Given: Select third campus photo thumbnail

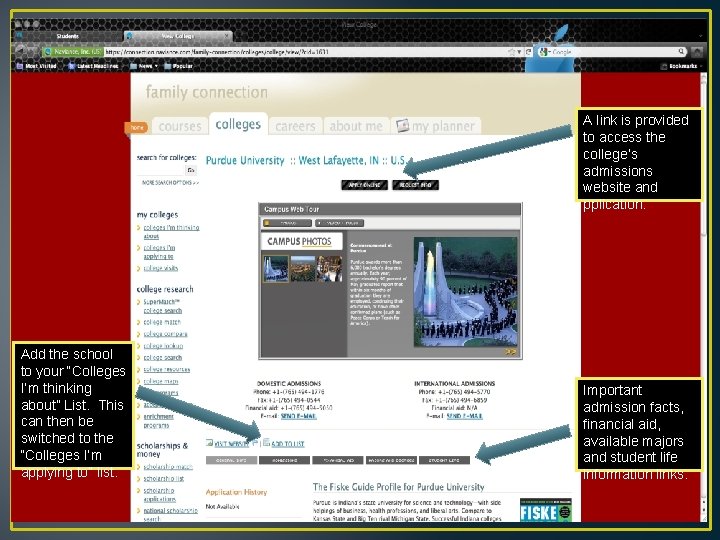Looking at the screenshot, I should pyautogui.click(x=329, y=269).
